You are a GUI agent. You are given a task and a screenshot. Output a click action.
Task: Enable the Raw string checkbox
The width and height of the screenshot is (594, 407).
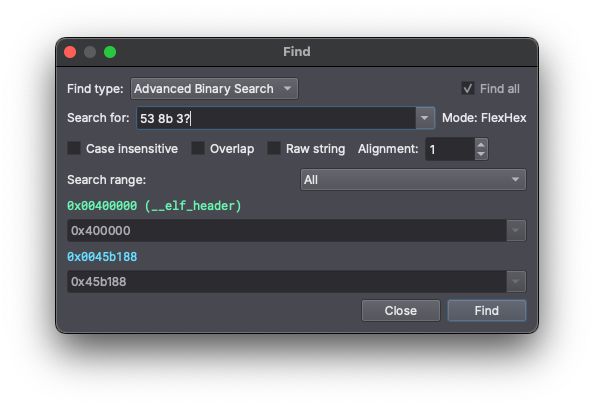[274, 148]
